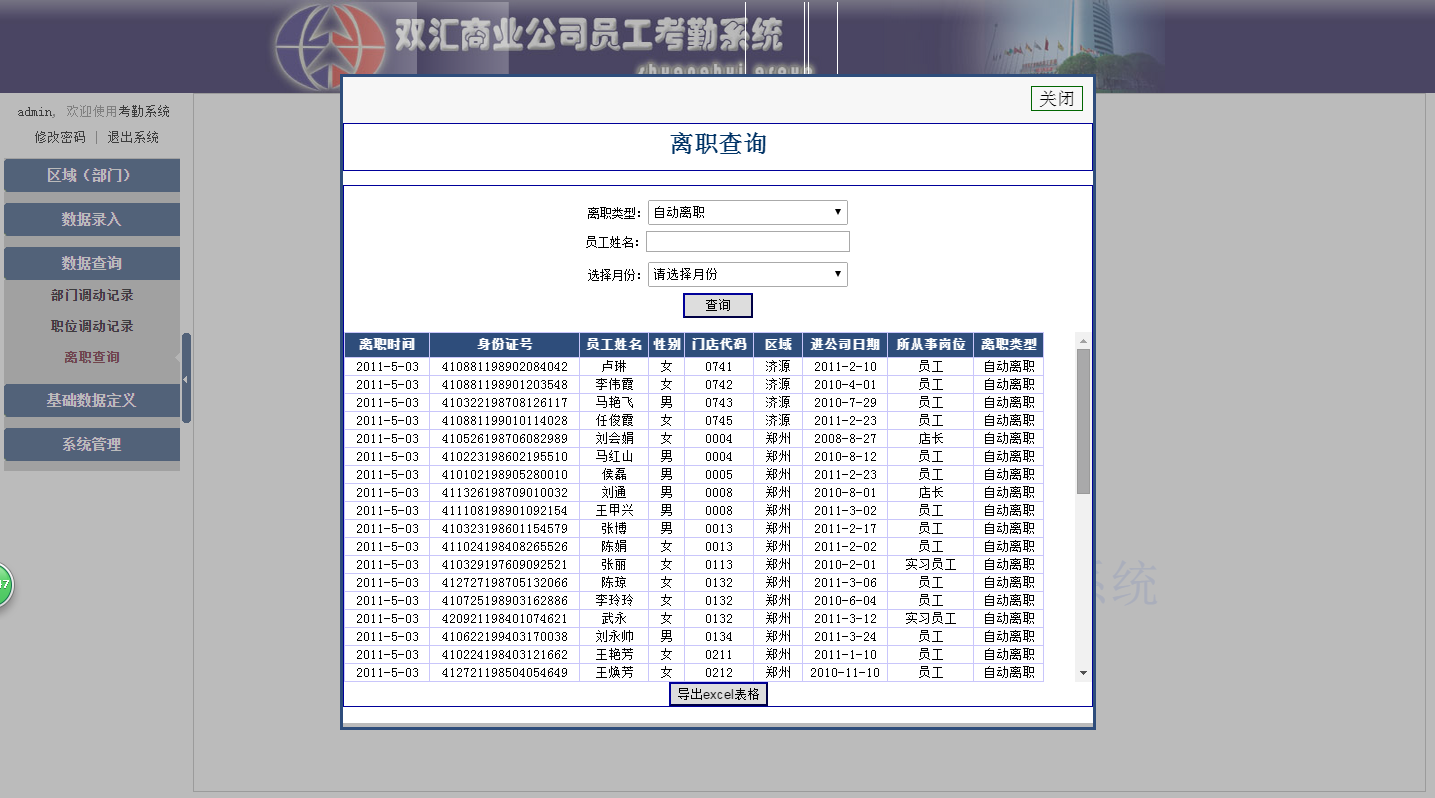The image size is (1435, 798).
Task: Click the 门店代码 column header
Action: [x=719, y=345]
